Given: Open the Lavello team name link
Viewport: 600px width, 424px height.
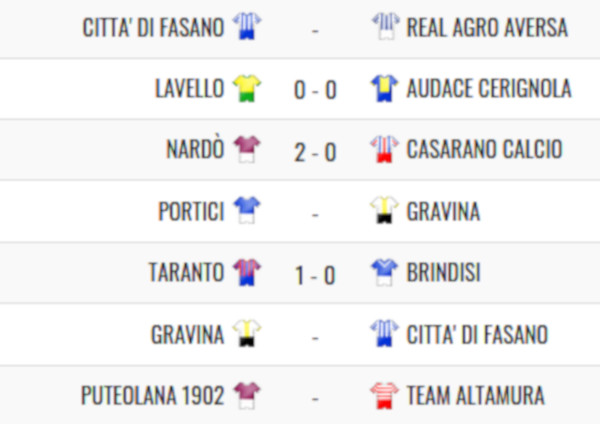Looking at the screenshot, I should [x=189, y=88].
